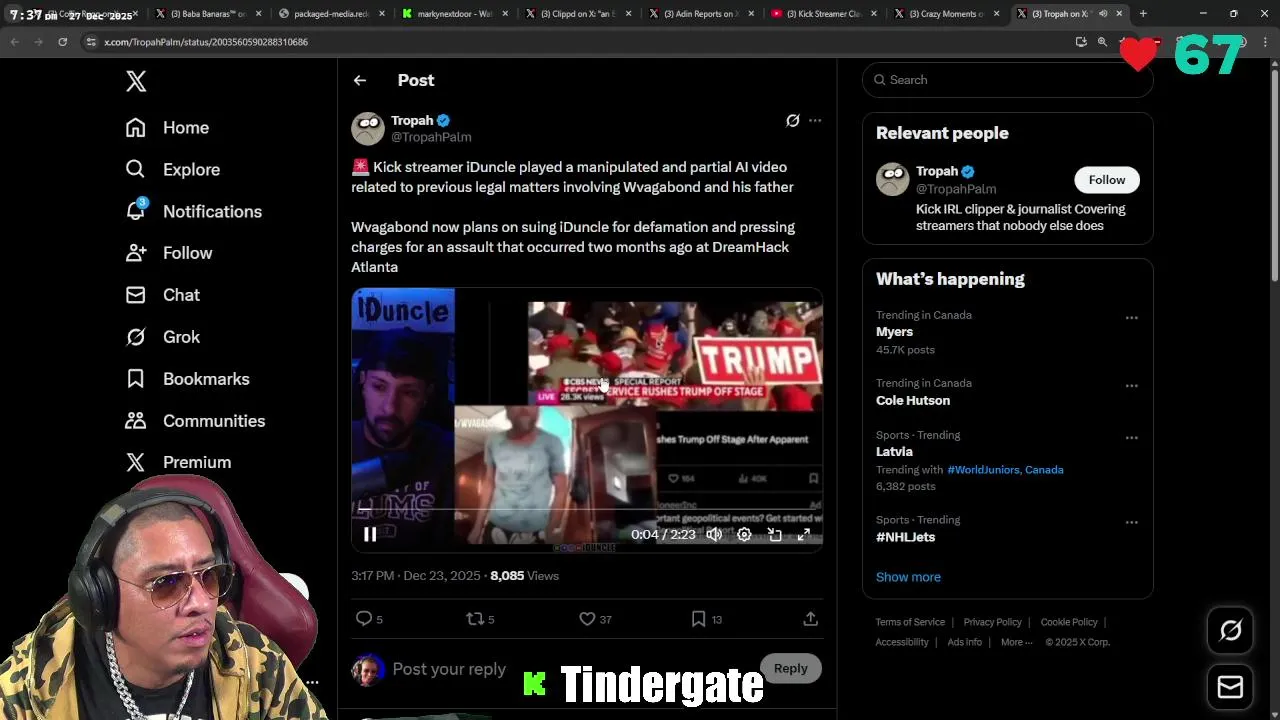The height and width of the screenshot is (720, 1280).
Task: Open a new browser tab
Action: pyautogui.click(x=1143, y=14)
